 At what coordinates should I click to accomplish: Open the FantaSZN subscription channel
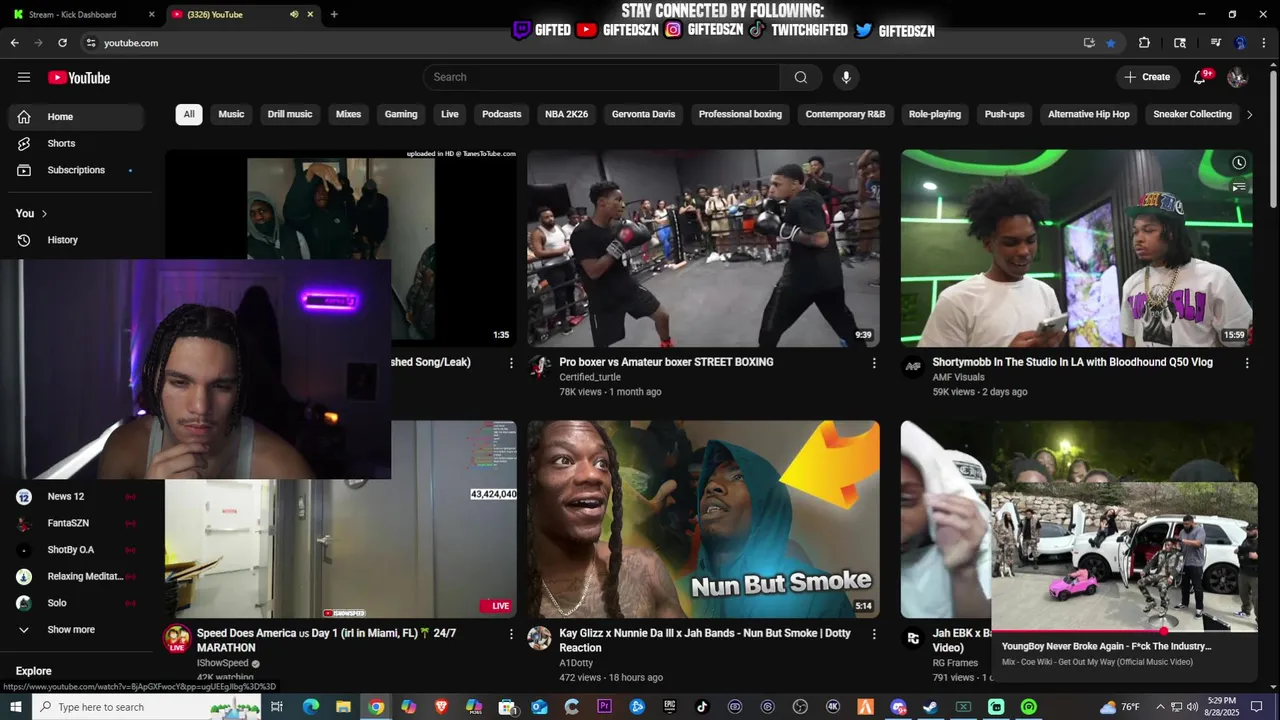pos(76,523)
